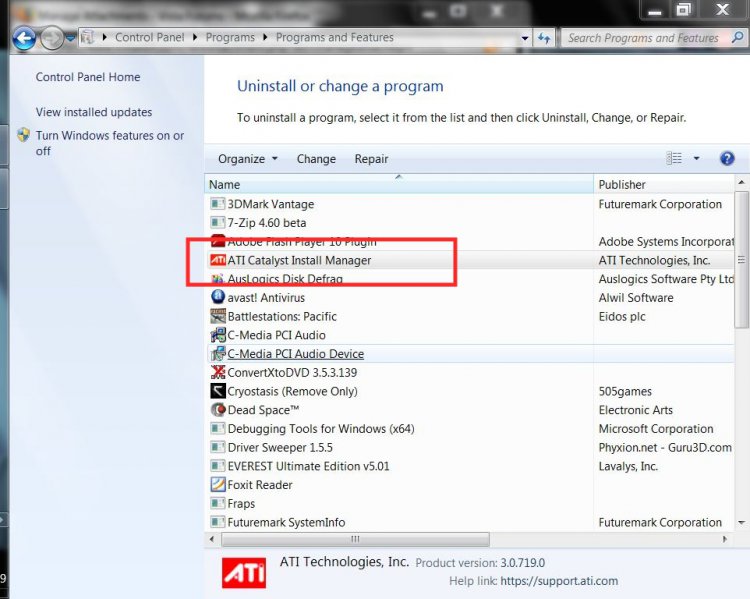Viewport: 750px width, 599px height.
Task: Select the Foxit Reader icon
Action: 218,485
